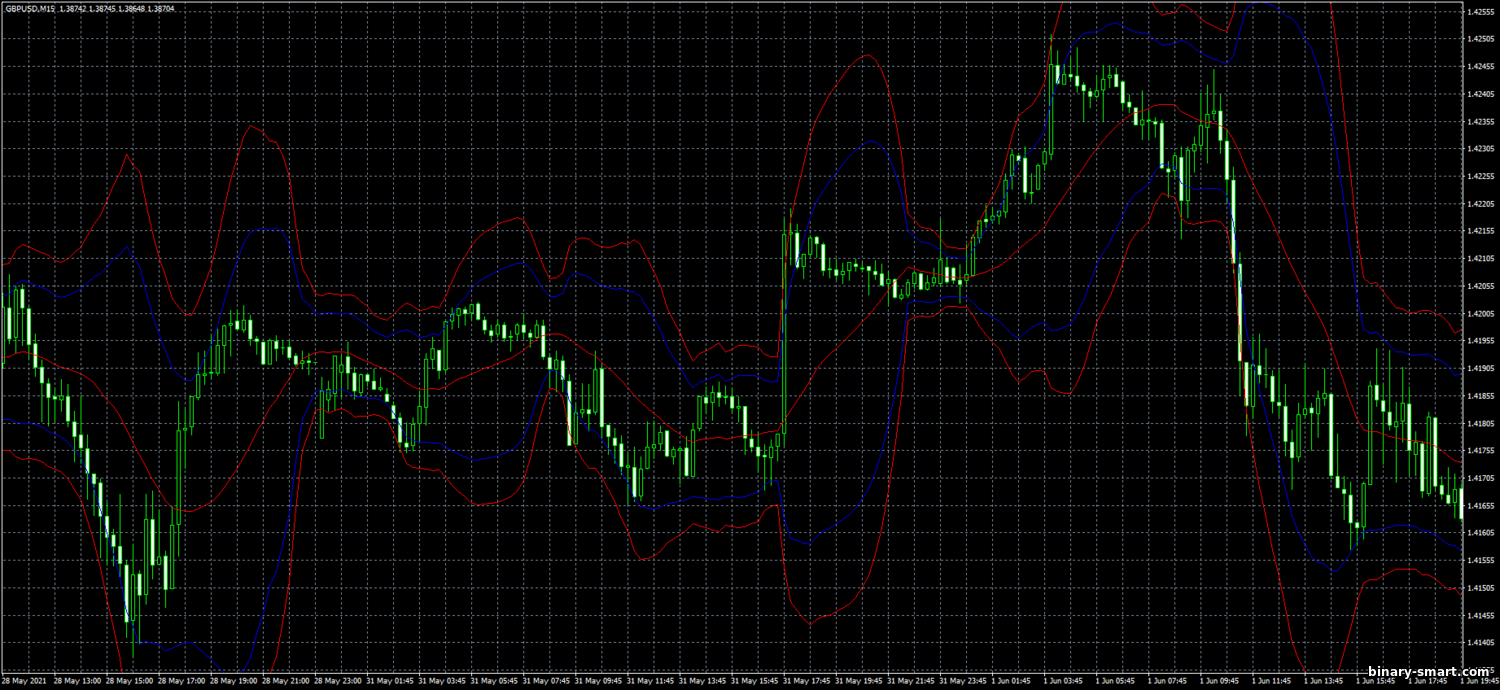Click the 1.42305 price axis label
1500x690 pixels.
pos(1480,149)
